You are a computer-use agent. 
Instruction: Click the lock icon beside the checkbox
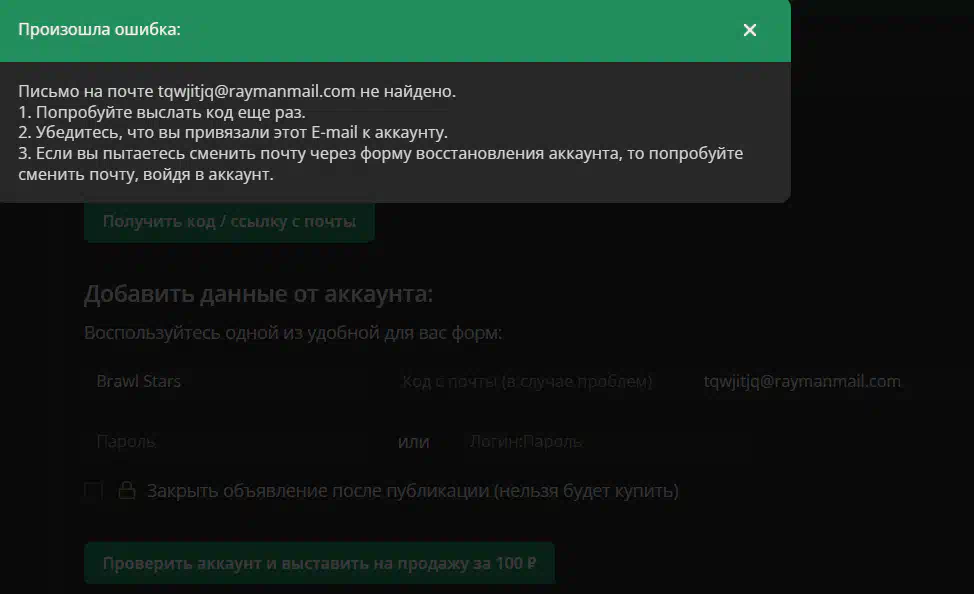(x=127, y=491)
